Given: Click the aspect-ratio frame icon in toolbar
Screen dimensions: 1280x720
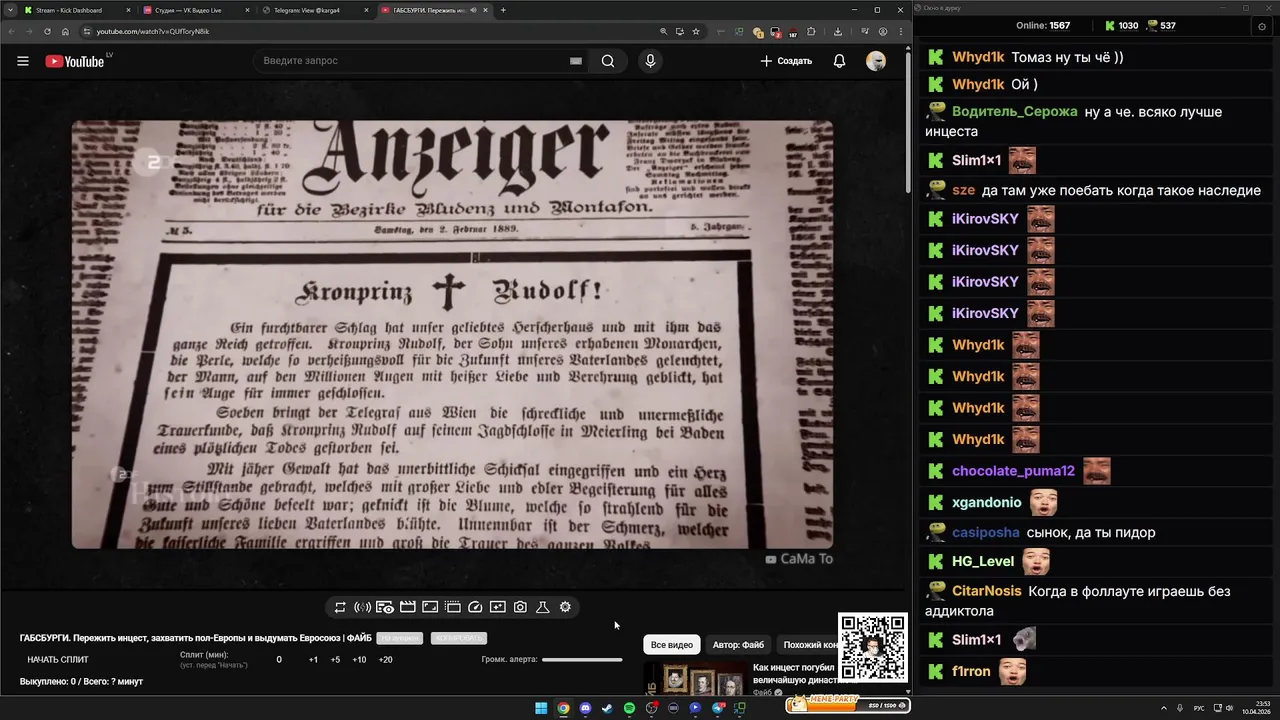Looking at the screenshot, I should click(x=430, y=607).
